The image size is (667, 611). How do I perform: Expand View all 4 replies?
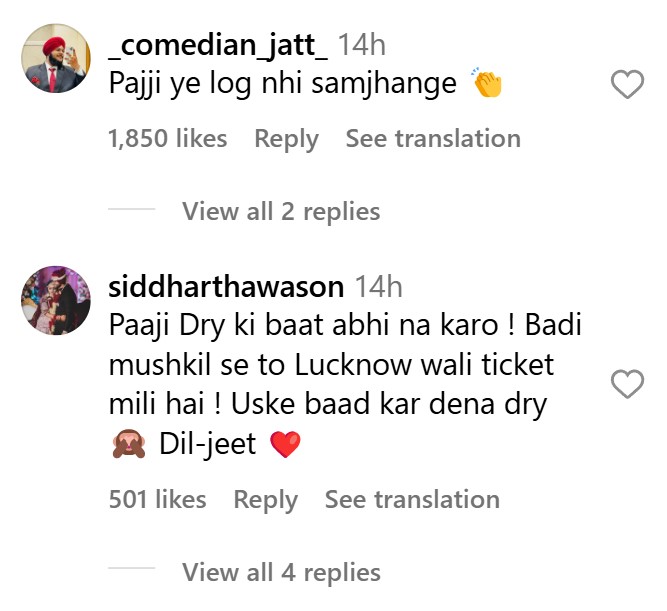point(281,572)
